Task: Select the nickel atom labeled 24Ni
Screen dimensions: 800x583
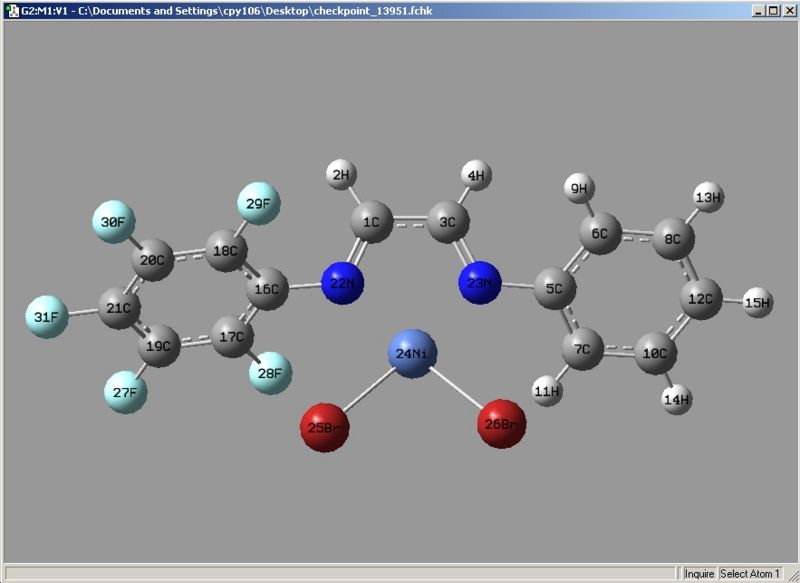Action: point(410,355)
